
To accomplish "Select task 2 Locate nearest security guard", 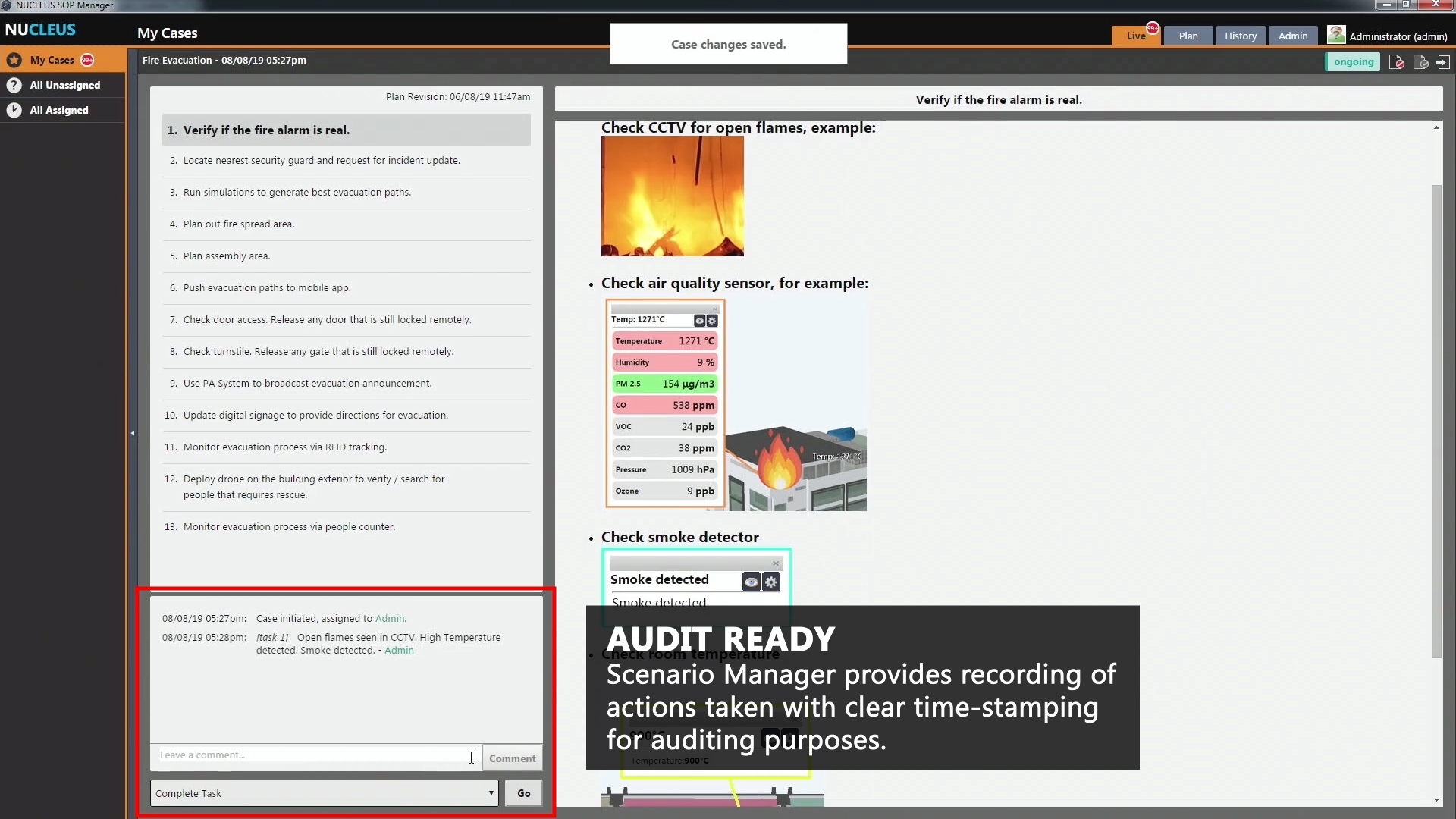I will point(346,161).
